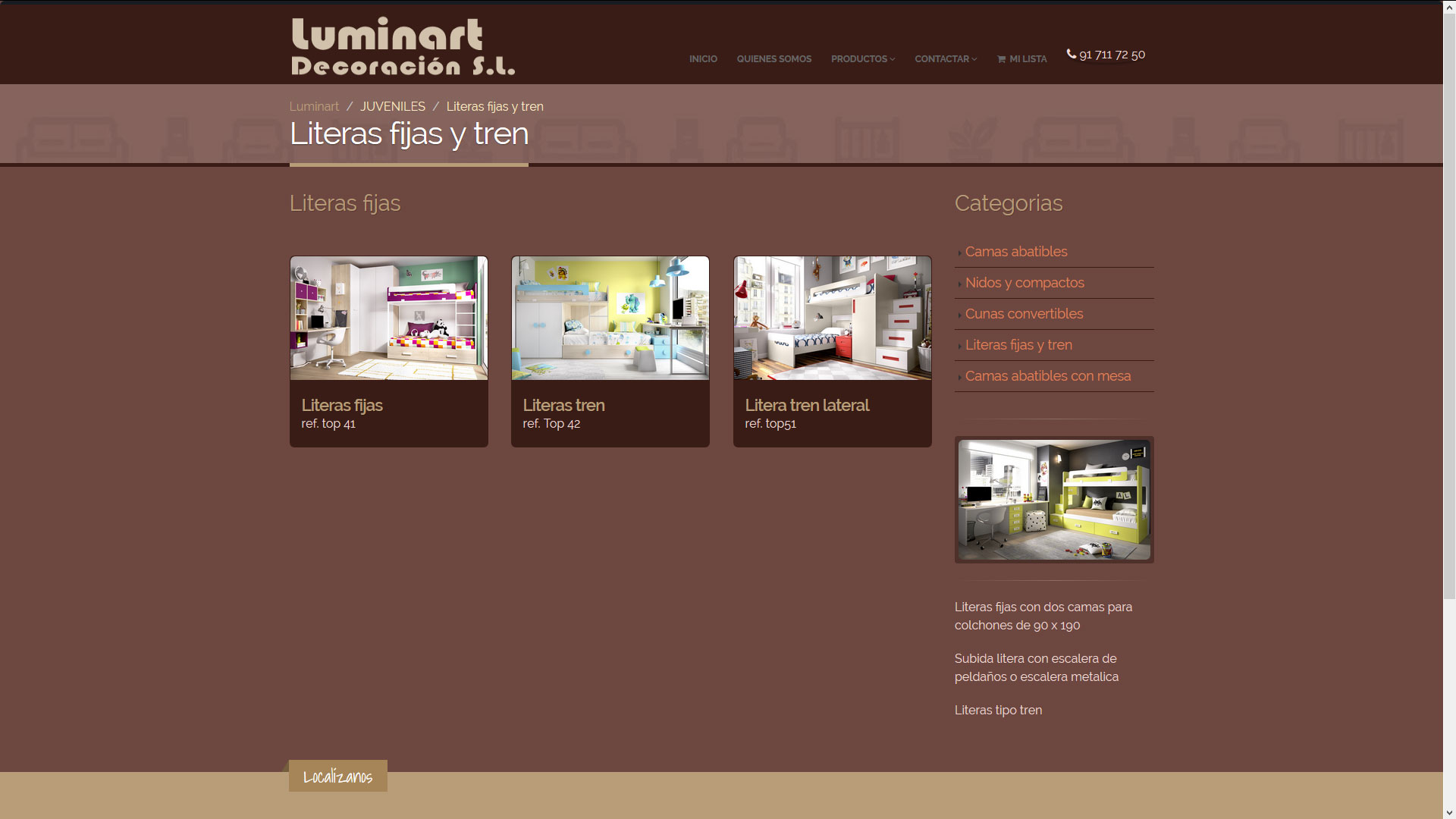Screen dimensions: 1456x819
Task: Click the phone icon beside 91 711 72 50
Action: tap(1071, 54)
